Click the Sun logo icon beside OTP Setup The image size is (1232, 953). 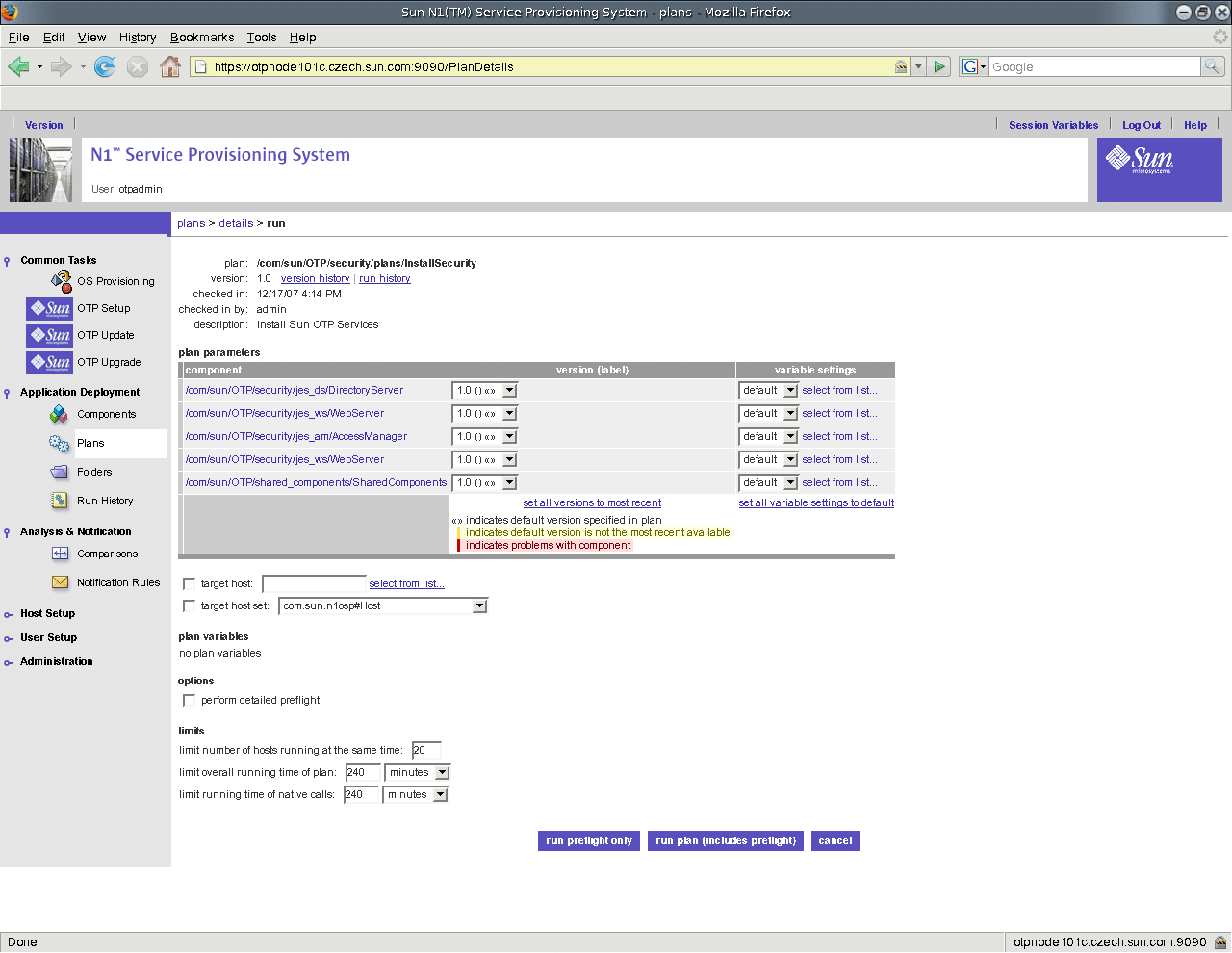coord(49,308)
